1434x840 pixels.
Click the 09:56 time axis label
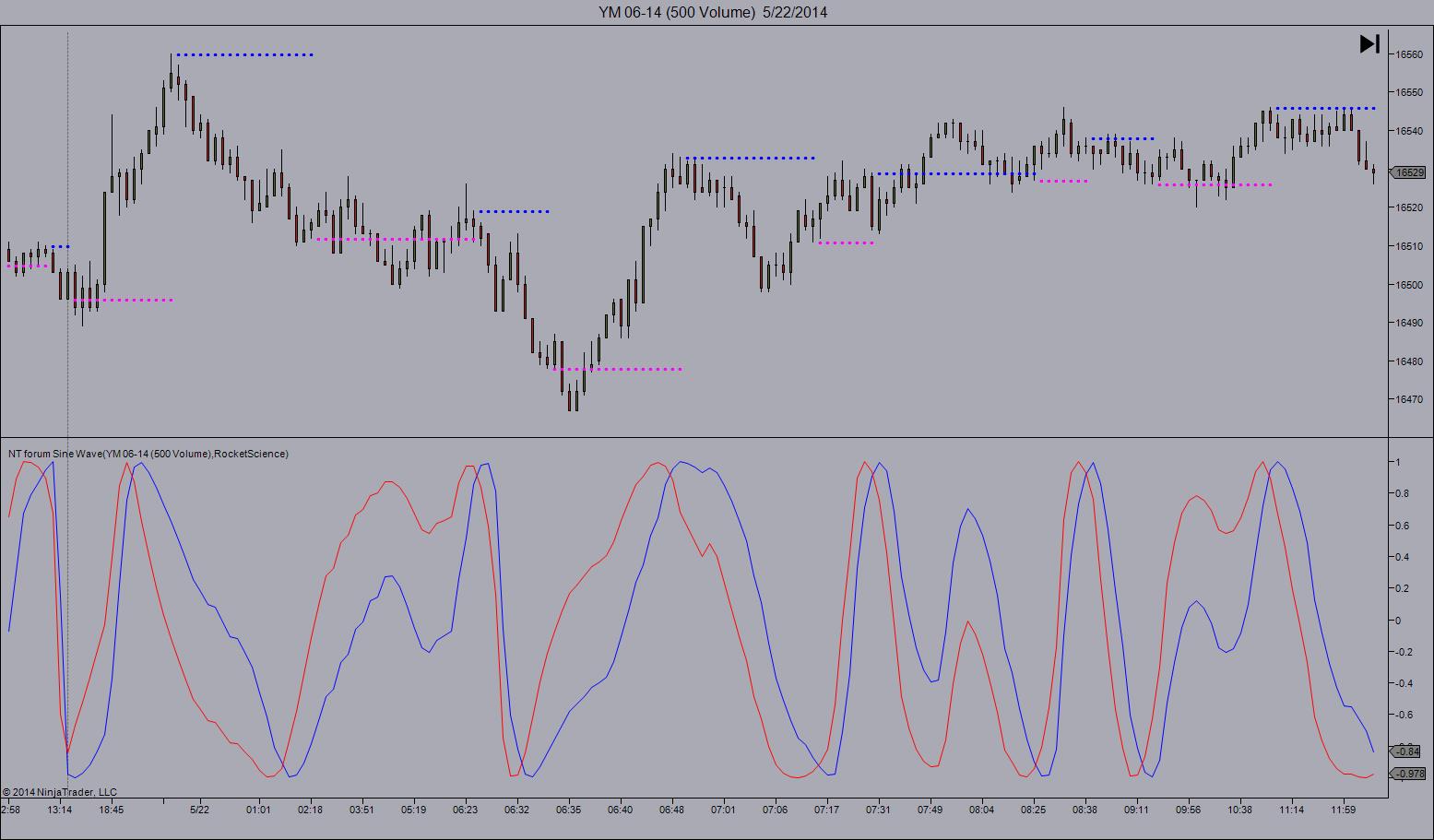(1188, 810)
